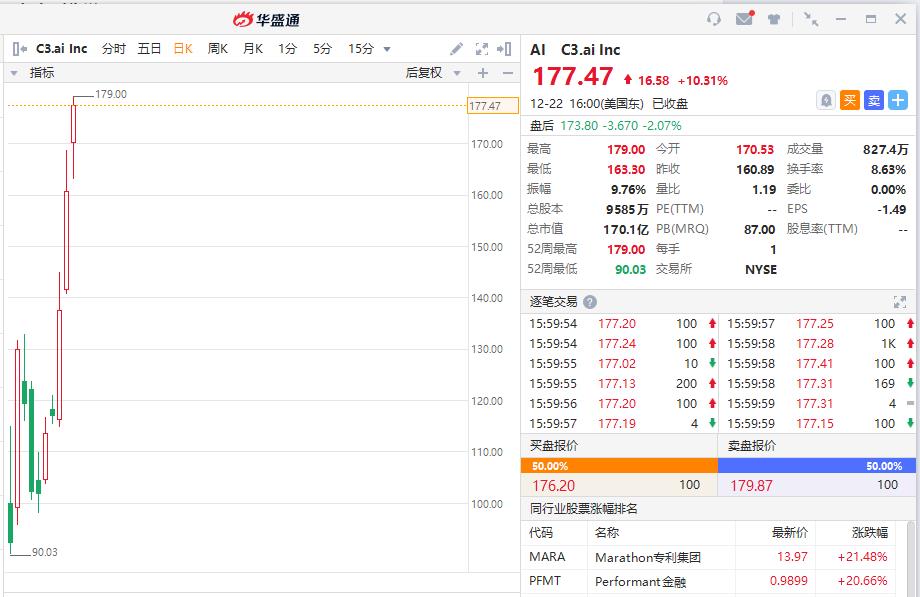Viewport: 920px width, 597px height.
Task: Click the compact window shrink icon
Action: tap(811, 19)
